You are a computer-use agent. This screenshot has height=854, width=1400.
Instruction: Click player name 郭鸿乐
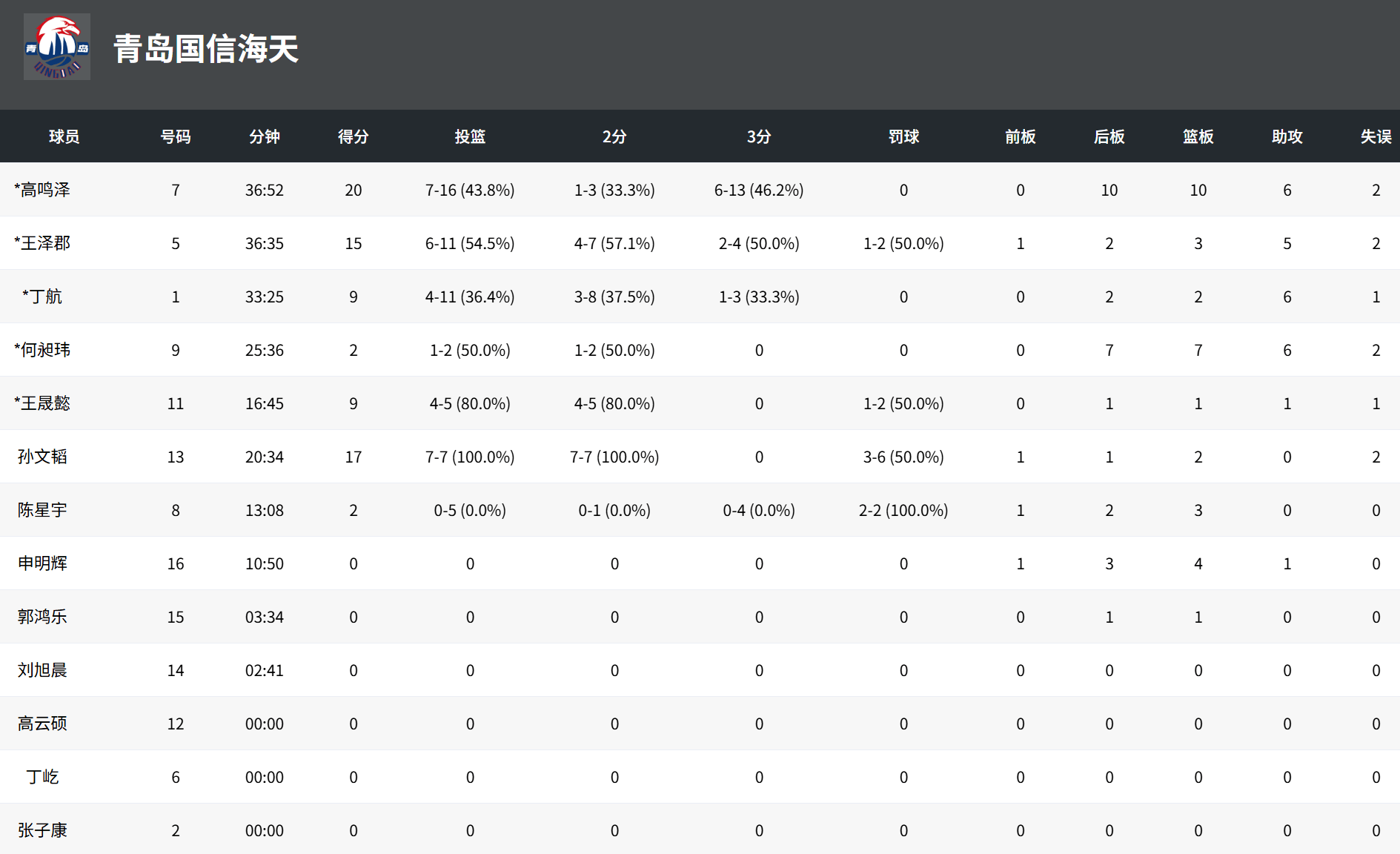(x=43, y=617)
